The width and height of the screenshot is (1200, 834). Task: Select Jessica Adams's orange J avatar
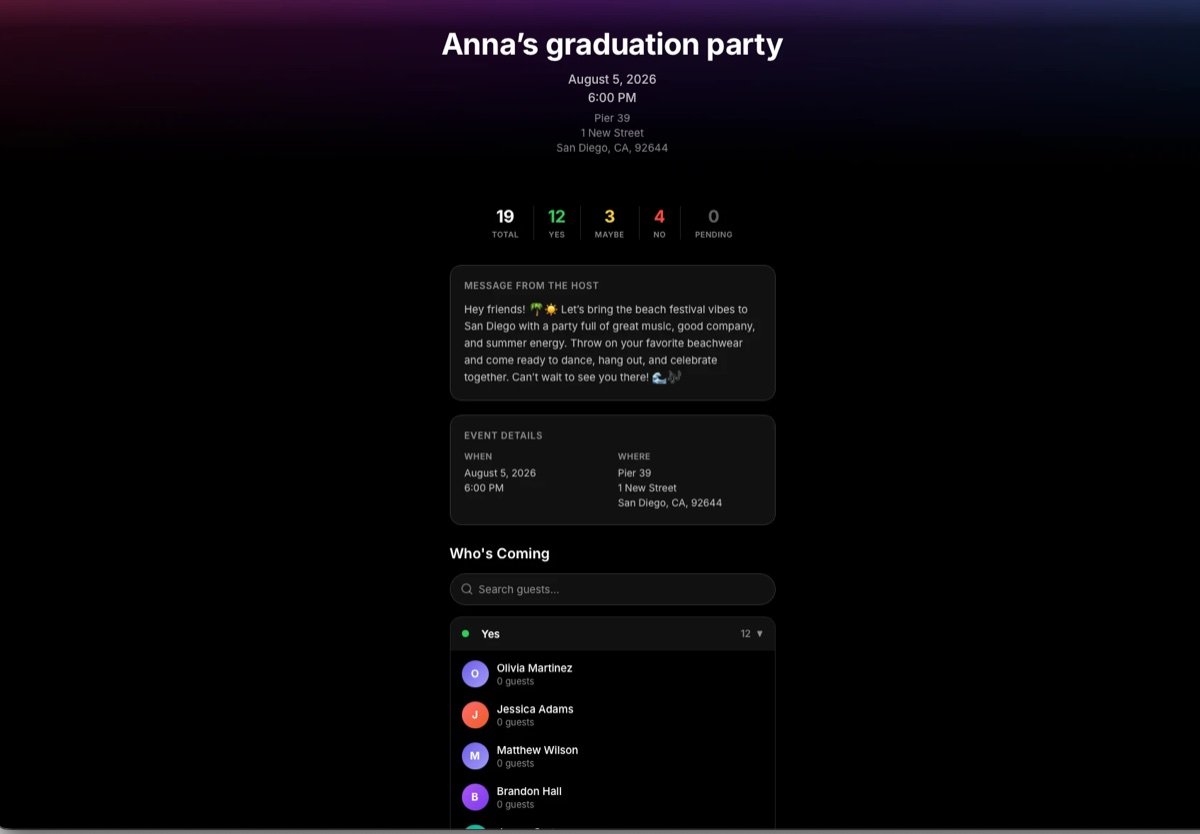point(475,715)
